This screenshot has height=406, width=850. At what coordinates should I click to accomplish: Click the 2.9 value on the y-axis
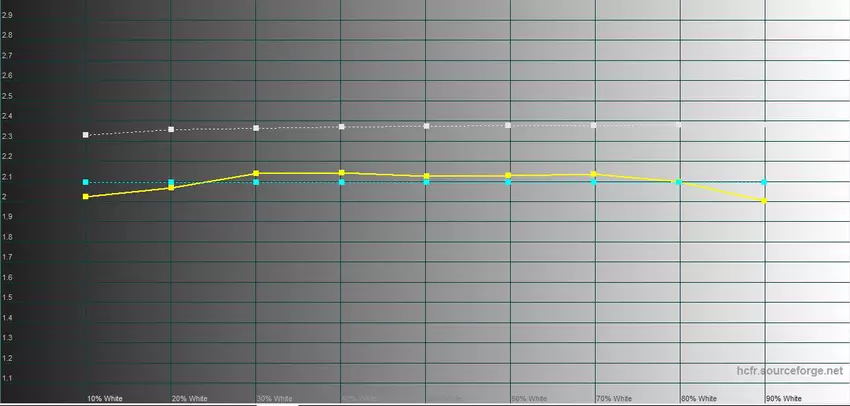pos(8,14)
